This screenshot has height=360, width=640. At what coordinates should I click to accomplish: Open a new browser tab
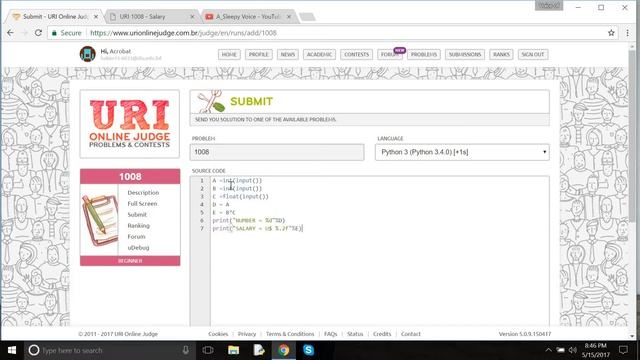pyautogui.click(x=307, y=17)
